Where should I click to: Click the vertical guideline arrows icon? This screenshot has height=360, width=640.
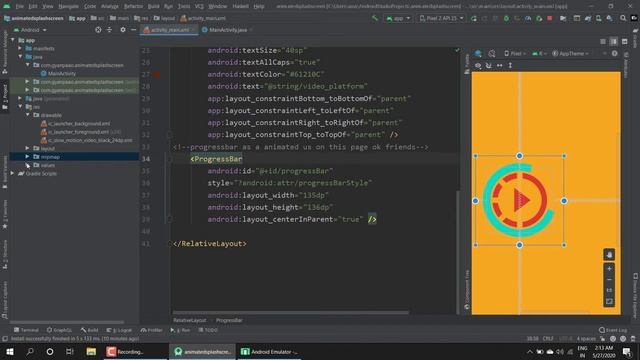510,65
